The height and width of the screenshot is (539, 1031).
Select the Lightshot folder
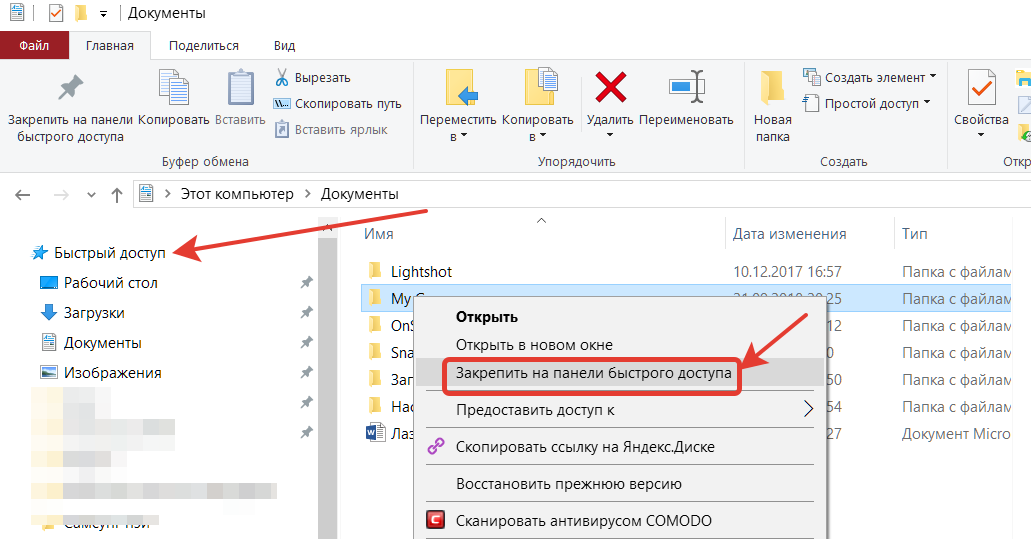(x=421, y=271)
